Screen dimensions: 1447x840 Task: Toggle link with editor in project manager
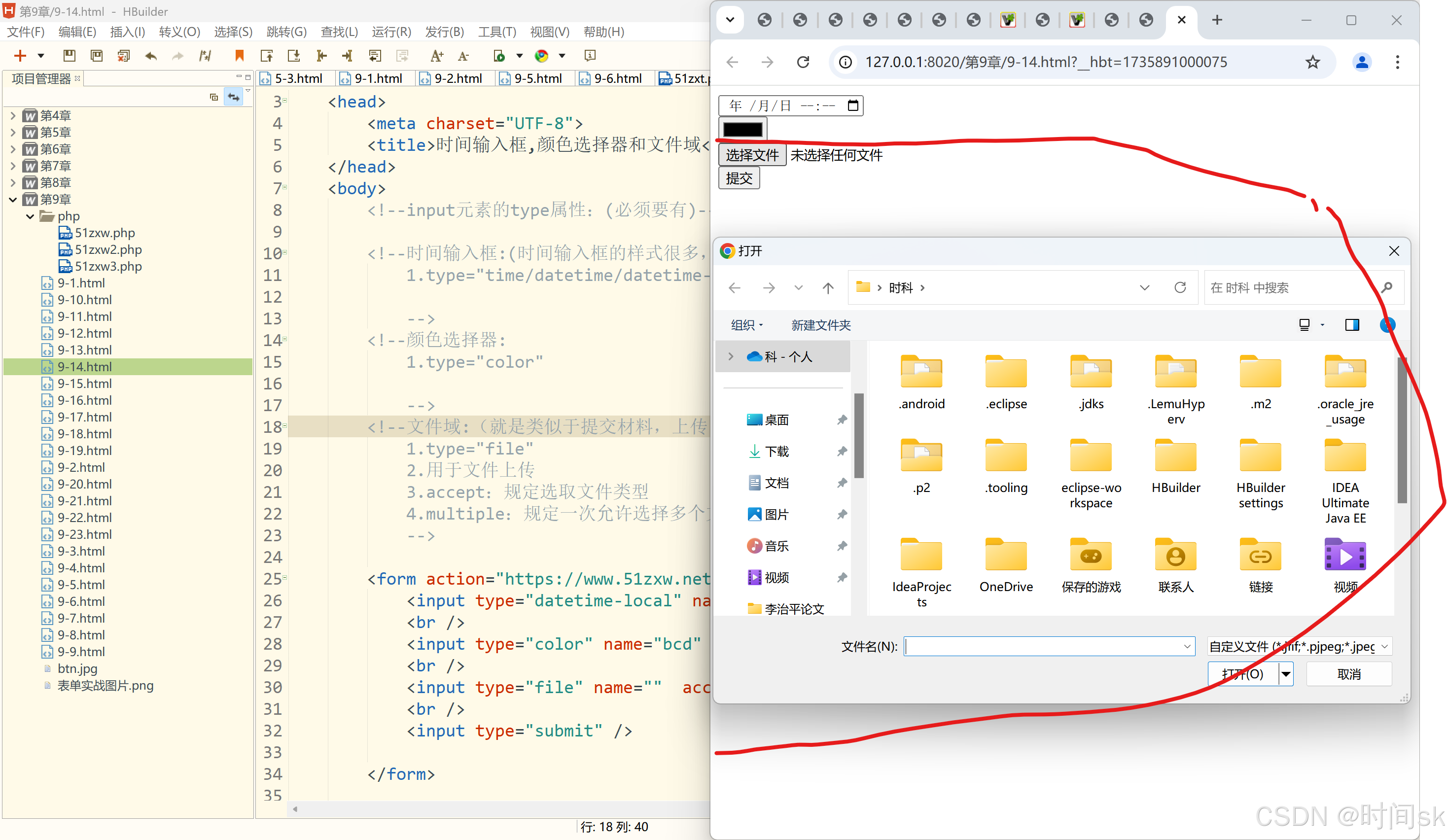point(233,97)
